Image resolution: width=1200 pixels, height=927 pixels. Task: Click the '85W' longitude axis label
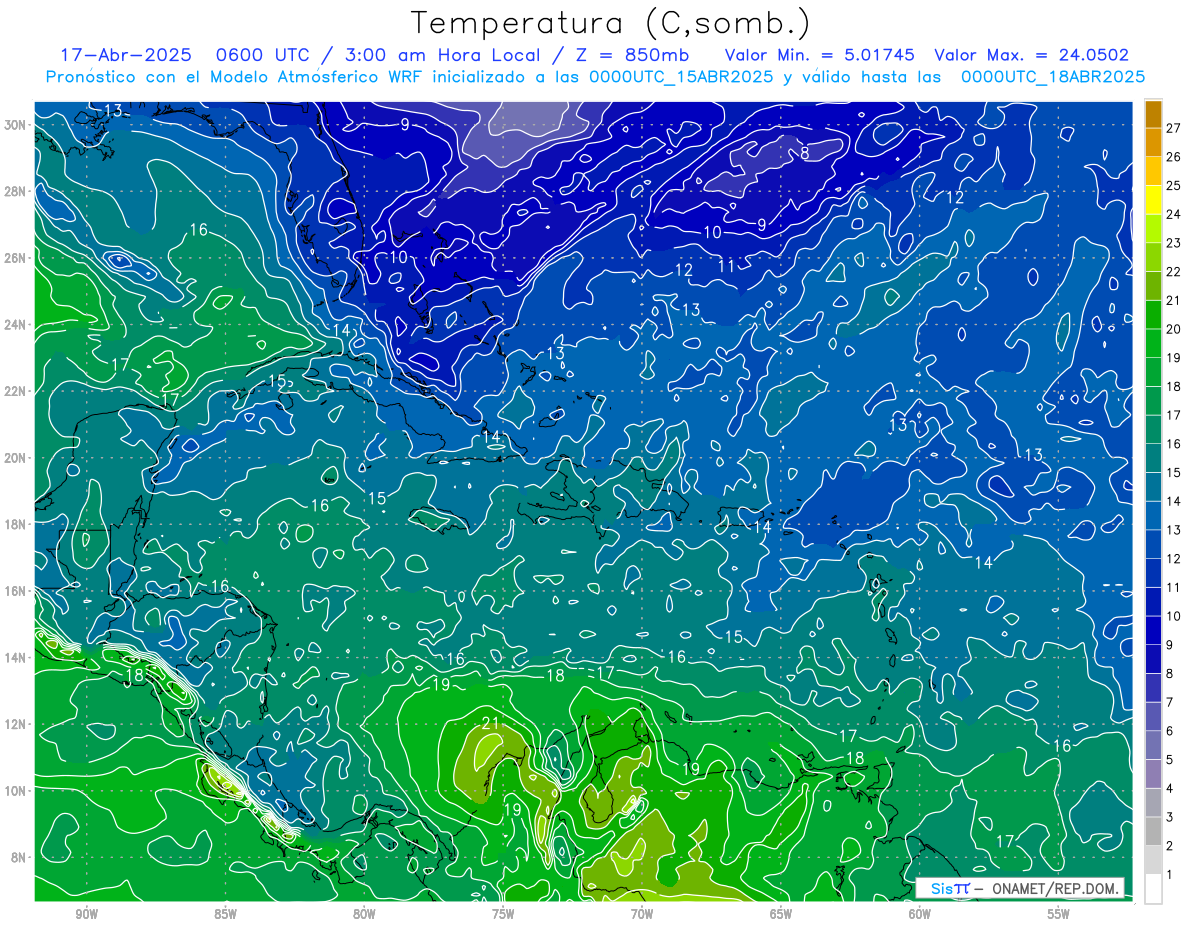click(225, 915)
